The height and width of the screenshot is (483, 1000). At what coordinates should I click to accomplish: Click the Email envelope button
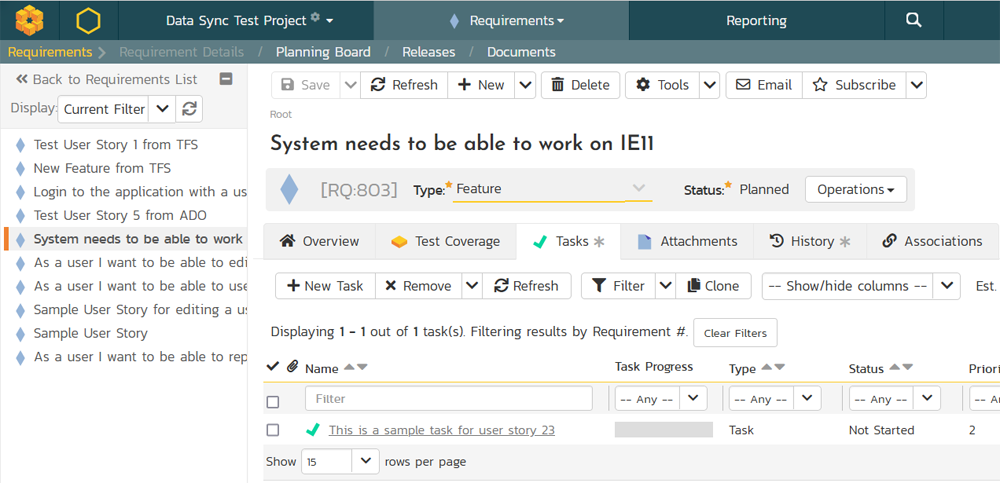(x=763, y=85)
